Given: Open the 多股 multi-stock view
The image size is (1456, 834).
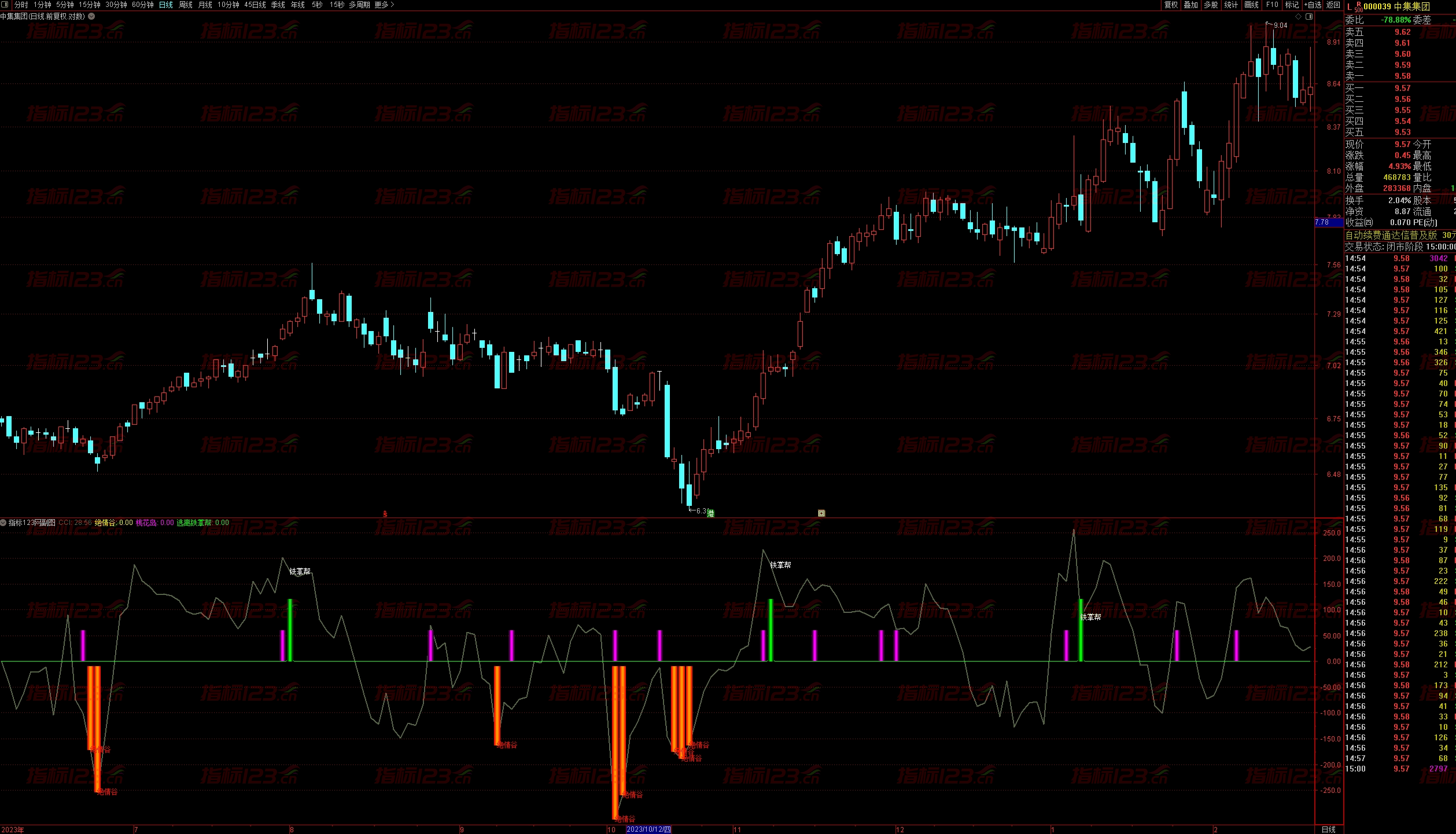Looking at the screenshot, I should coord(1211,5).
